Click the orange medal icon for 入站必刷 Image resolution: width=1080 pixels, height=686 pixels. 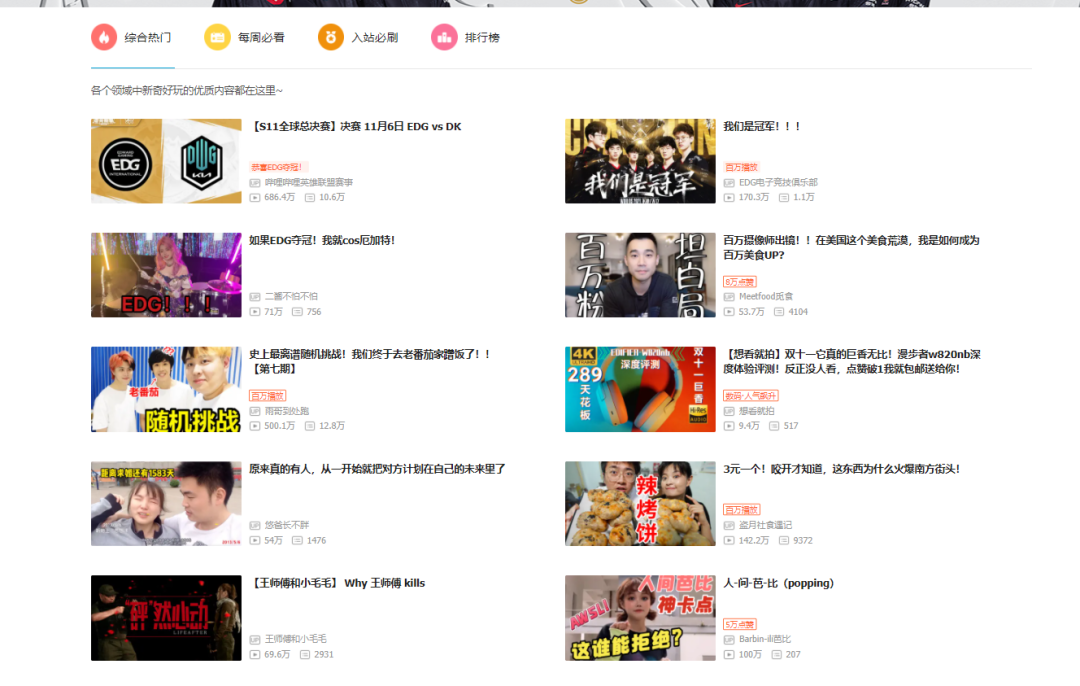coord(330,37)
